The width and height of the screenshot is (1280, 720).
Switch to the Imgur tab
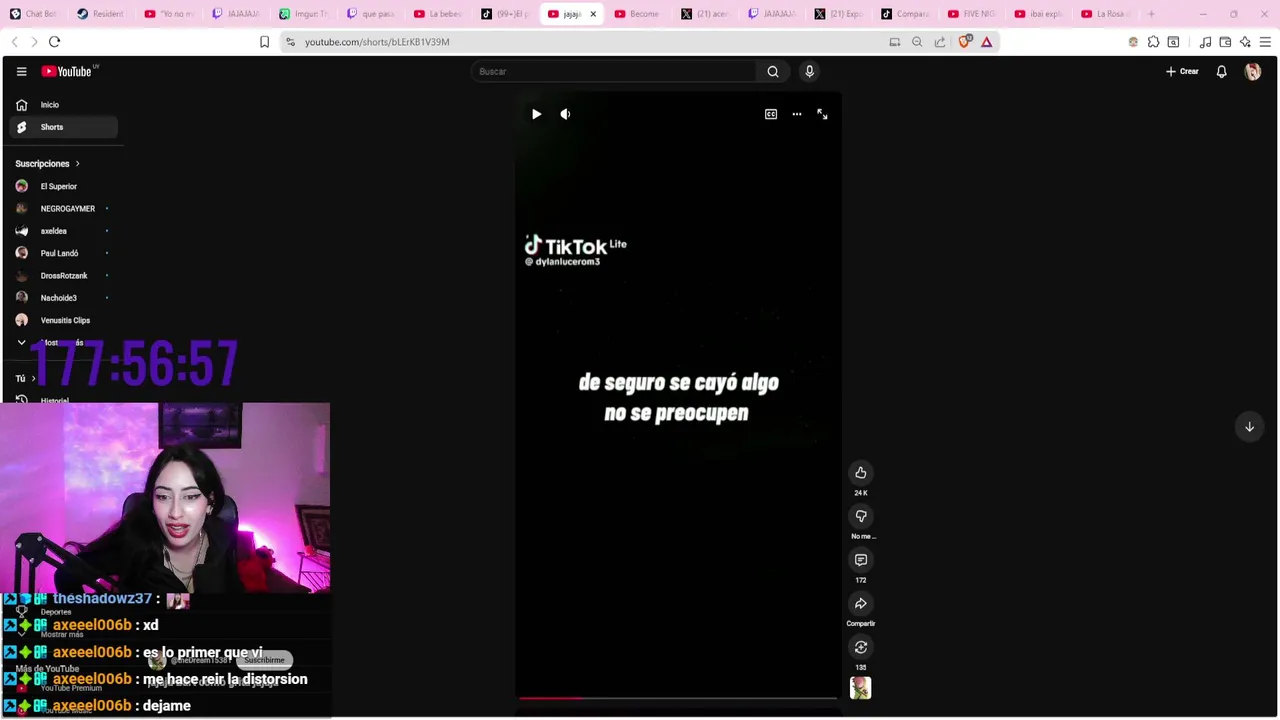(x=303, y=14)
